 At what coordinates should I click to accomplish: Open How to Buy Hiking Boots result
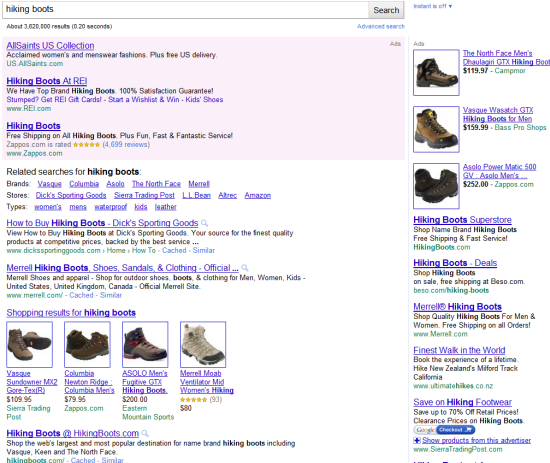click(x=102, y=223)
